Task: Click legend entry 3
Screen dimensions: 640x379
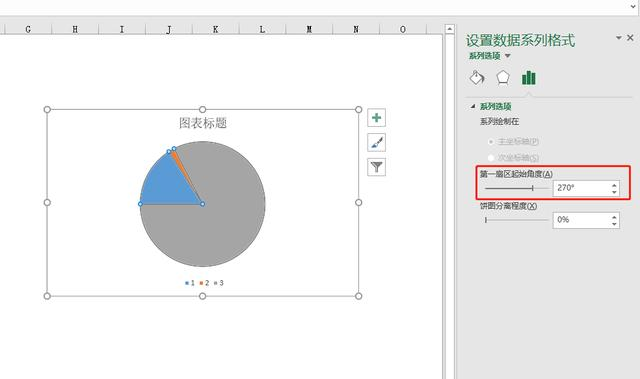Action: tap(219, 283)
